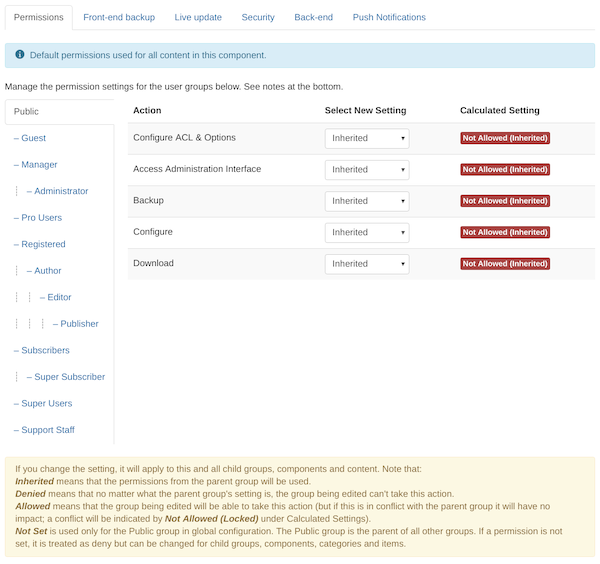The height and width of the screenshot is (564, 600).
Task: Click the info icon in the blue notice
Action: coord(20,55)
